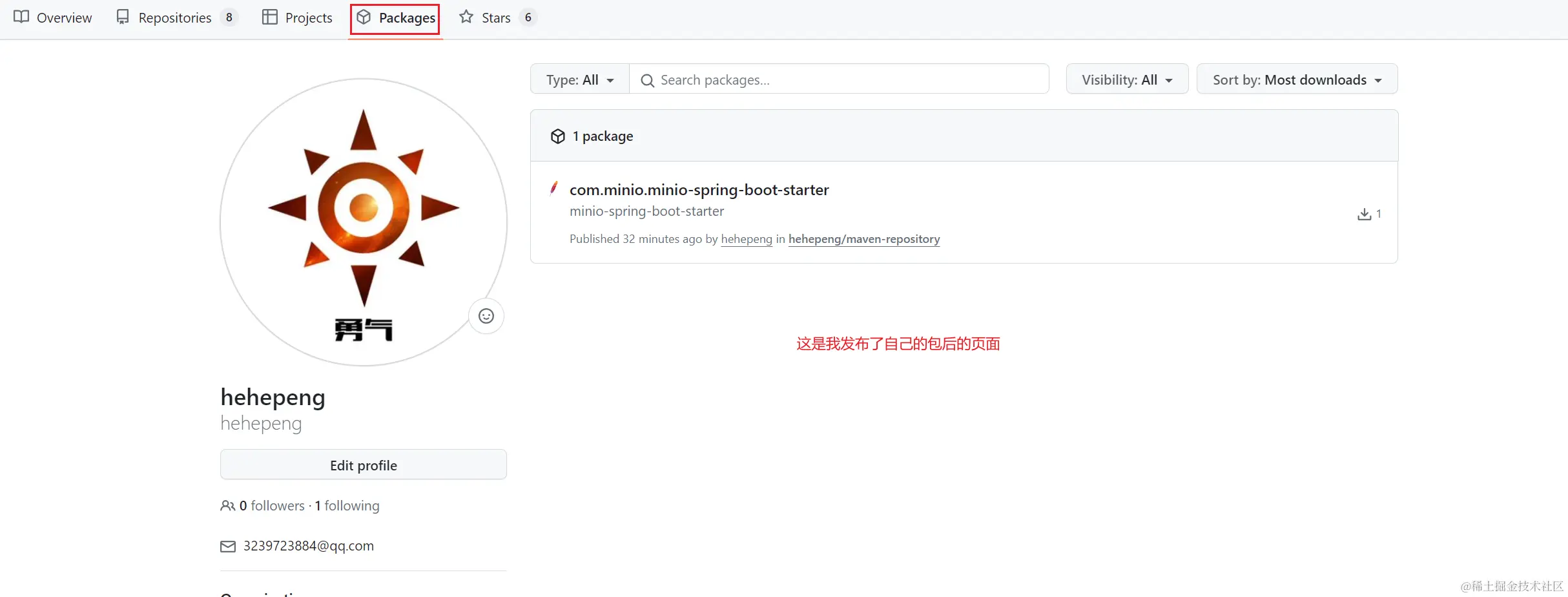Click the Packages box icon
The image size is (1568, 597).
364,17
